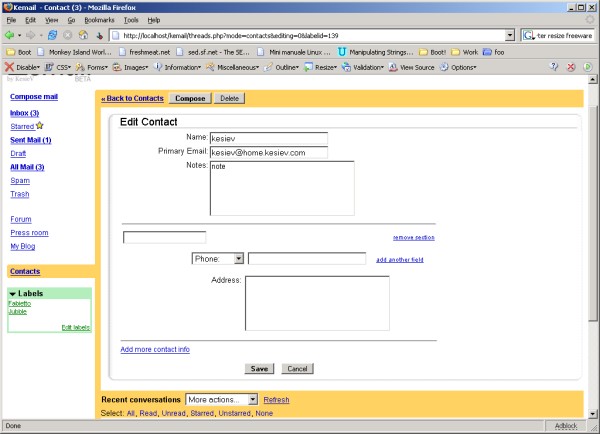Open the foo bookmark folder
Image resolution: width=600 pixels, height=434 pixels.
494,52
